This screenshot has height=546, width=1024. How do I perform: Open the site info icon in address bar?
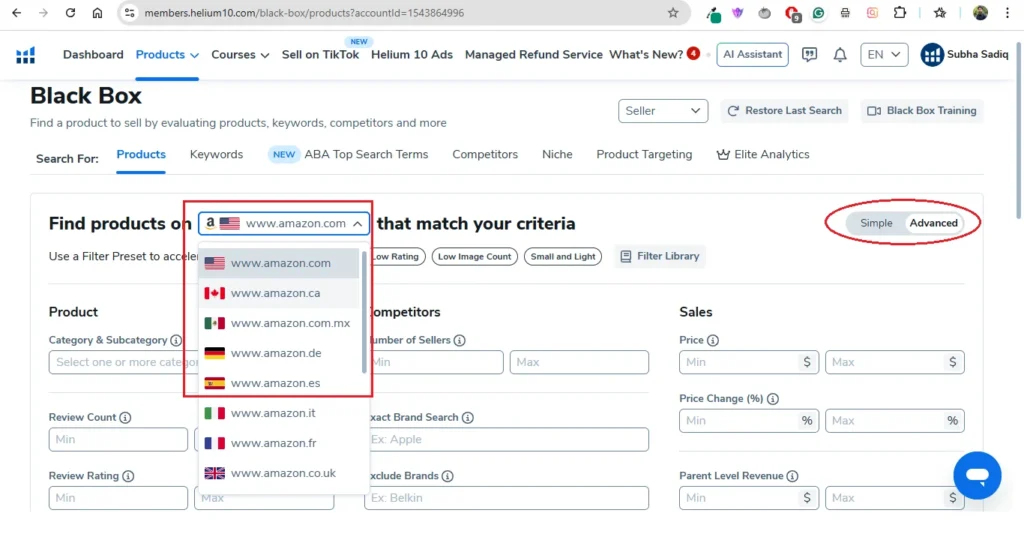pyautogui.click(x=129, y=13)
